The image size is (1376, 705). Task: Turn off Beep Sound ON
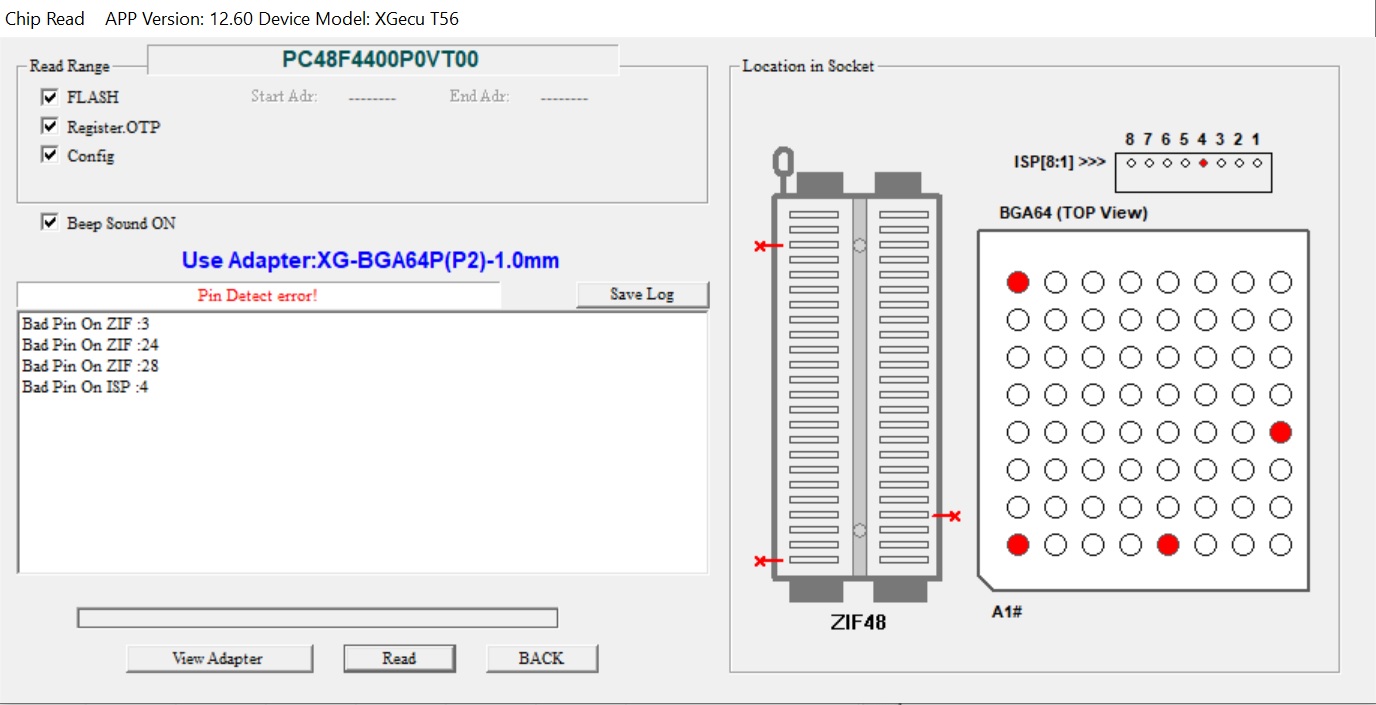click(x=50, y=222)
